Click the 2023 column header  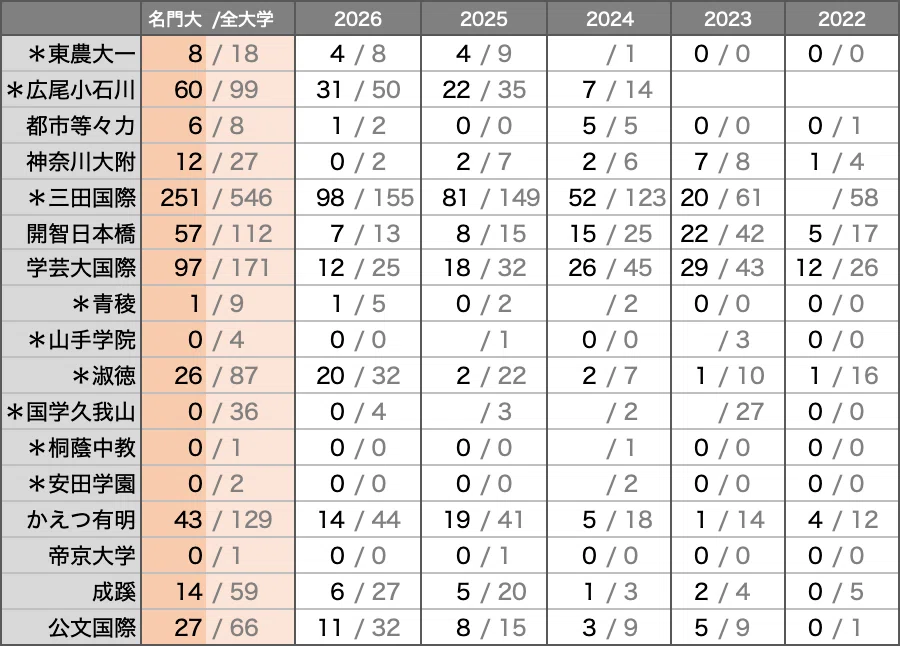(x=728, y=19)
